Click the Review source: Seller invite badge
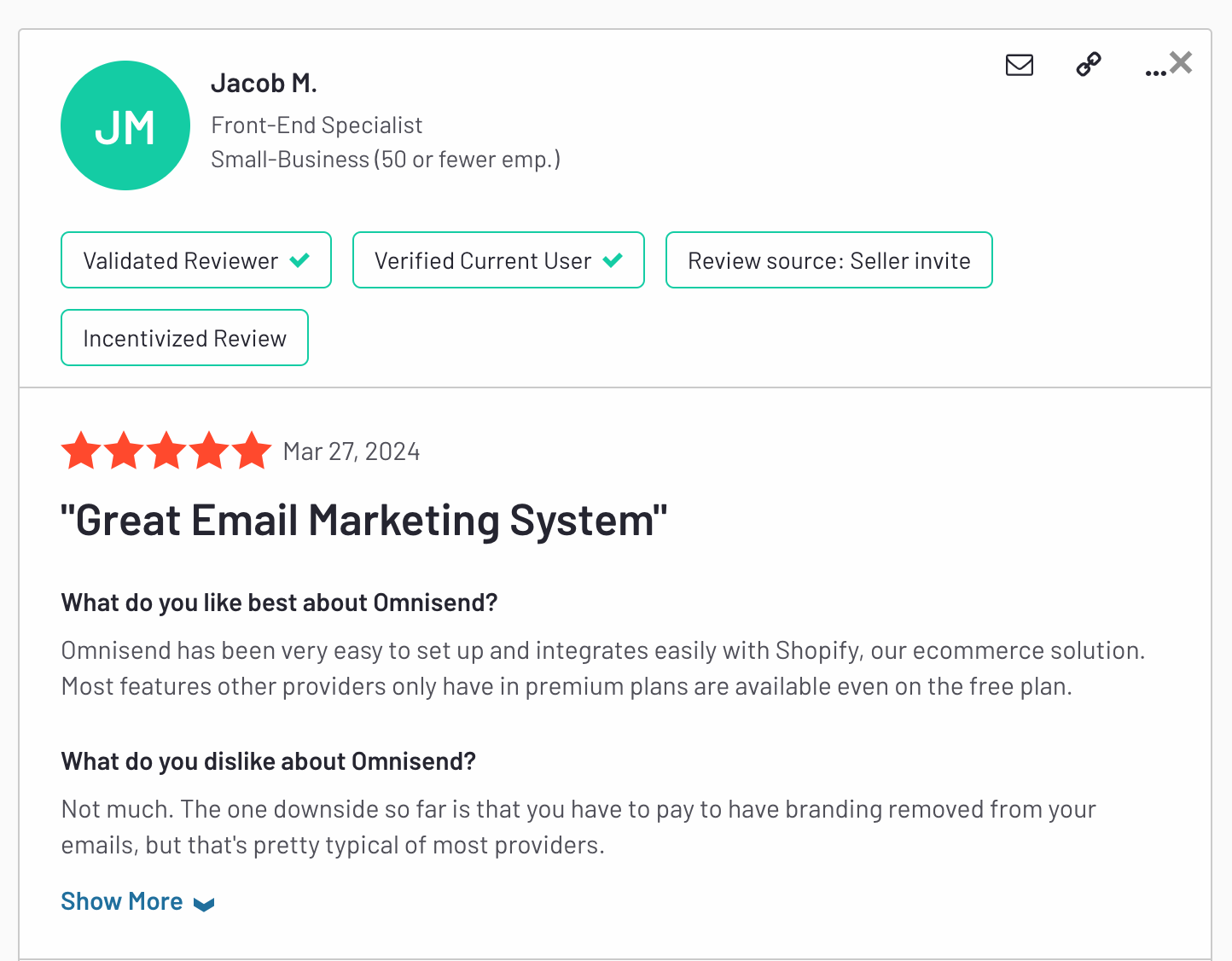Image resolution: width=1232 pixels, height=961 pixels. [829, 260]
